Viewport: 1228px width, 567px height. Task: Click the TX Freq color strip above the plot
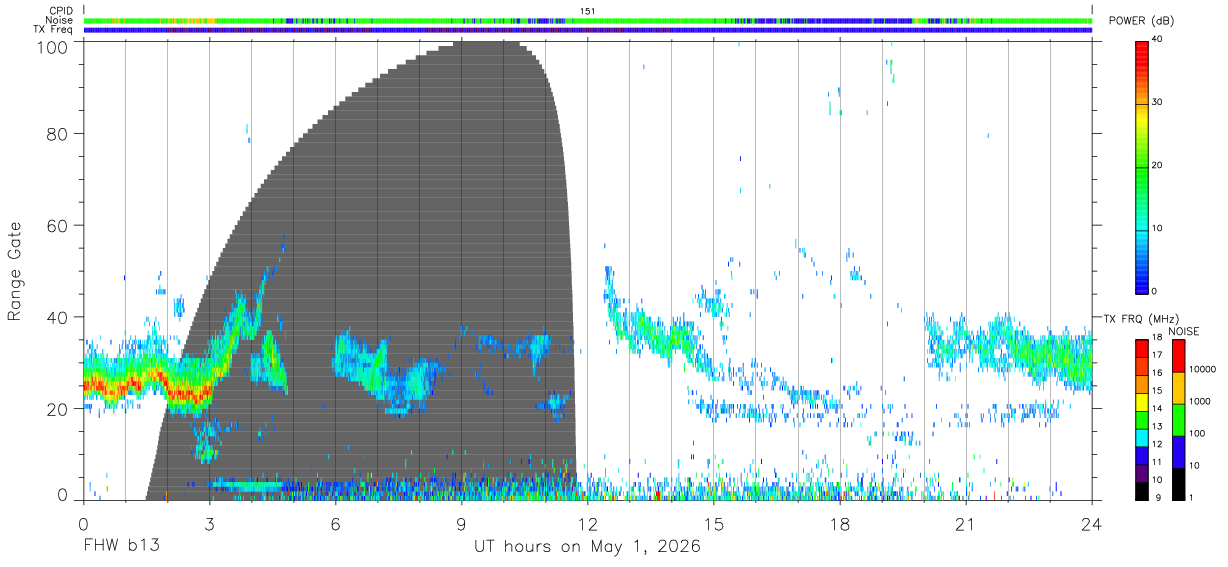[x=588, y=30]
